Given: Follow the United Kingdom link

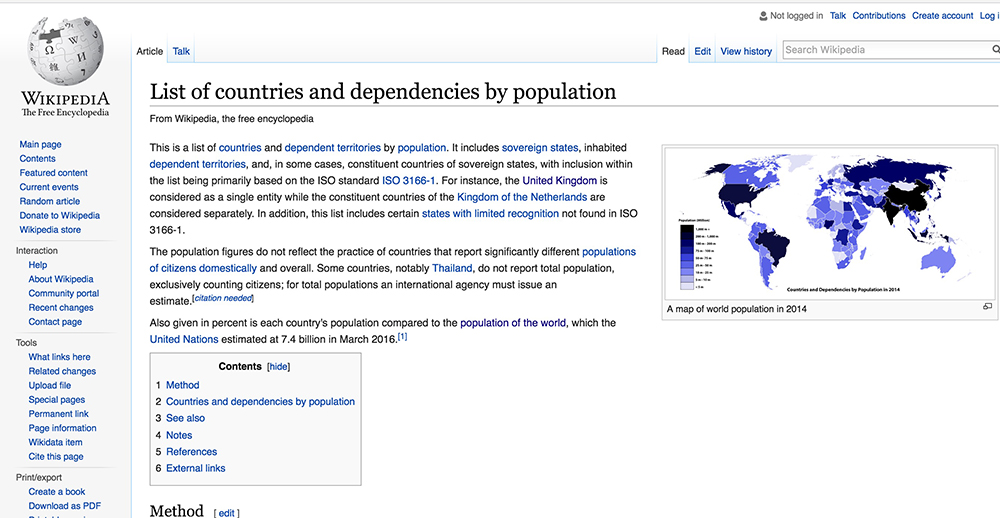Looking at the screenshot, I should click(x=559, y=181).
